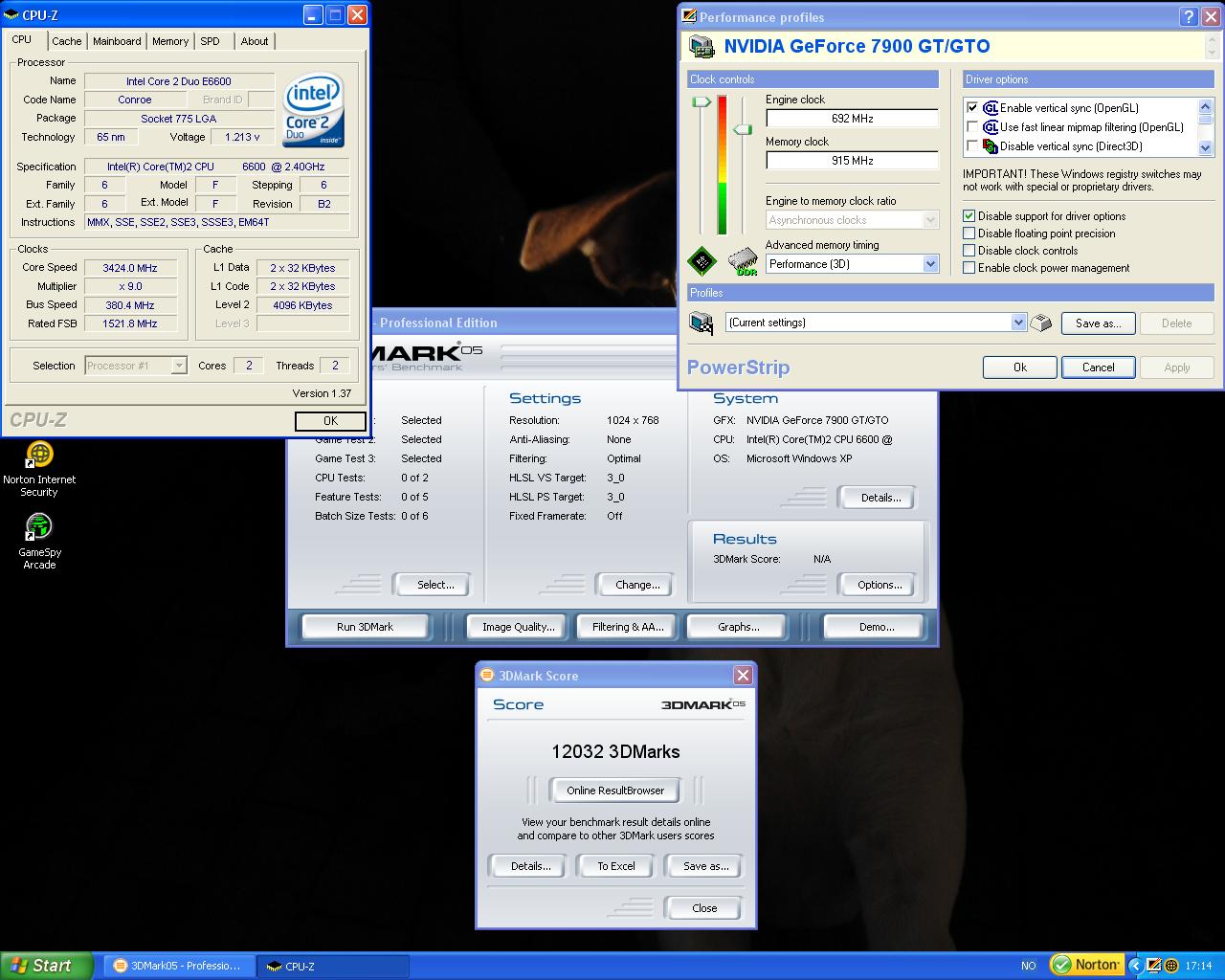
Task: Open the About tab in CPU-Z
Action: [255, 41]
